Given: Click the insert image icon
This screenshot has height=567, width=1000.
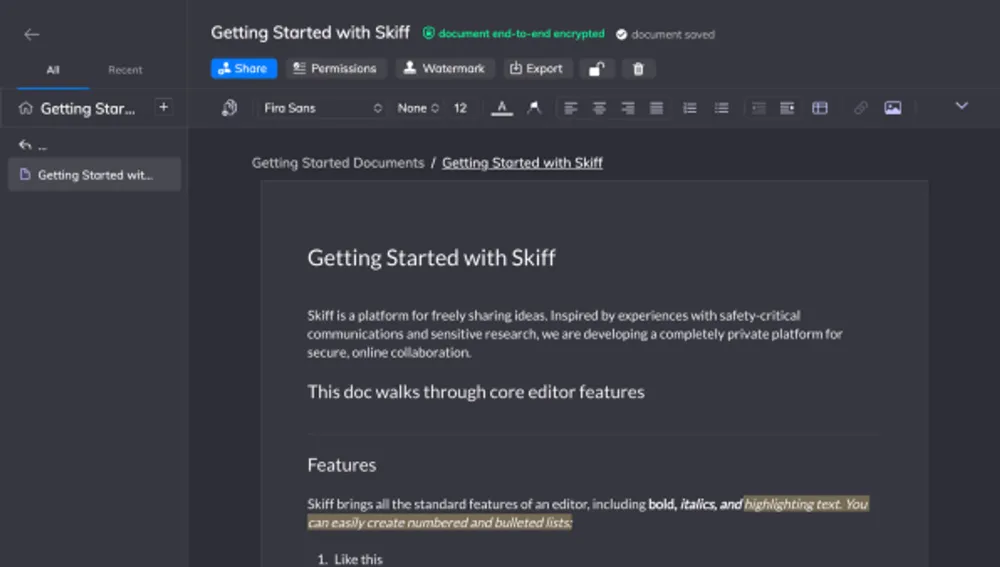Looking at the screenshot, I should pyautogui.click(x=893, y=108).
